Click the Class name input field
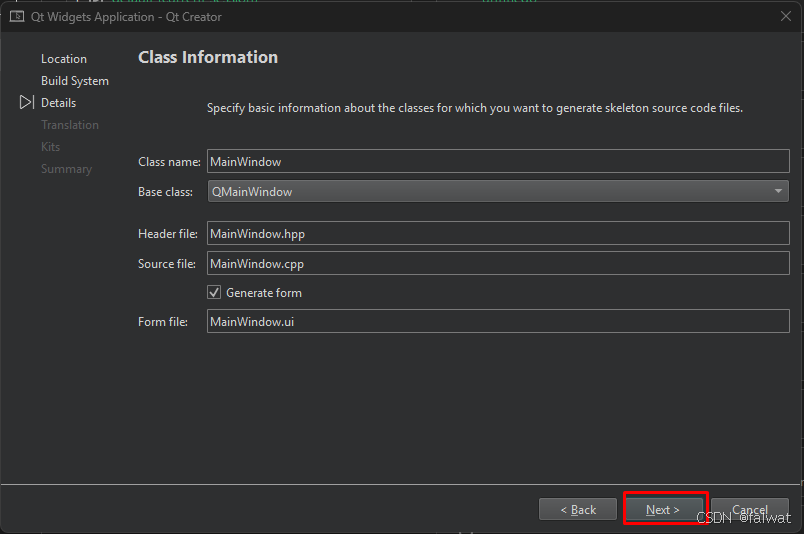Image resolution: width=804 pixels, height=534 pixels. pos(498,162)
